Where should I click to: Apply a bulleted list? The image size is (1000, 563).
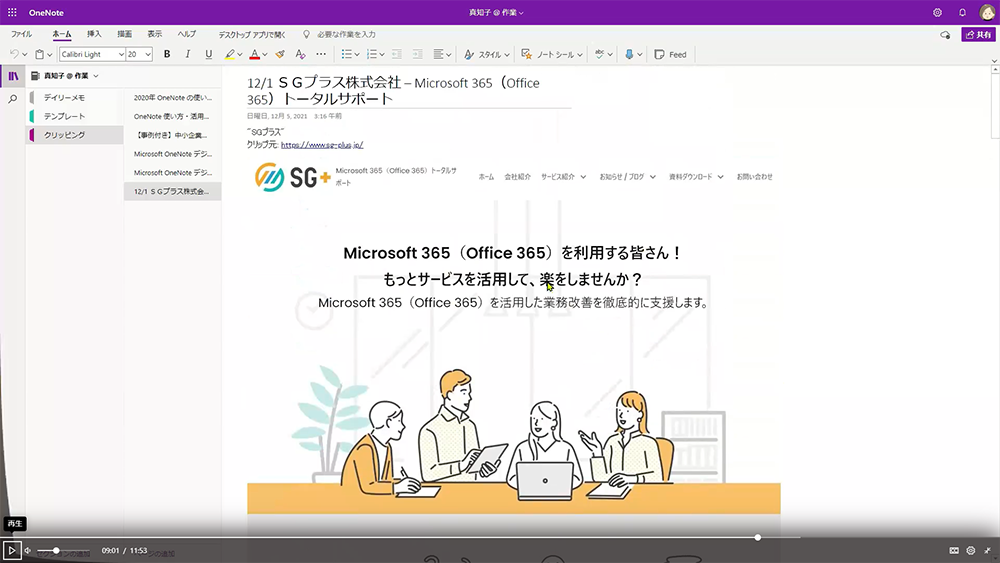point(346,54)
